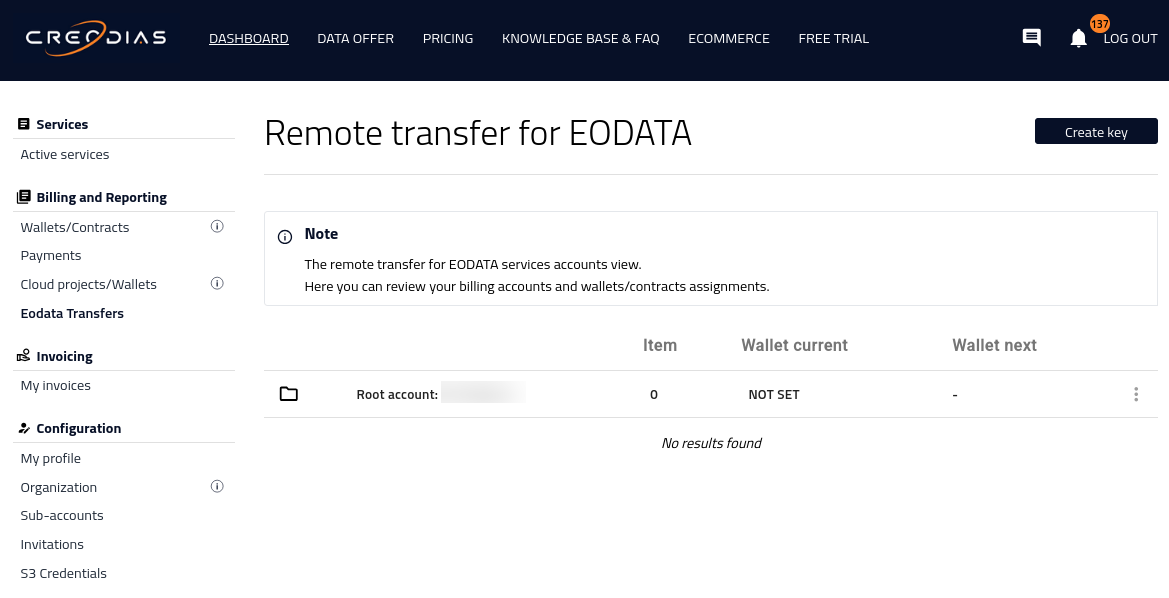Screen dimensions: 1169x598
Task: Go to S3 Credentials
Action: coord(63,573)
